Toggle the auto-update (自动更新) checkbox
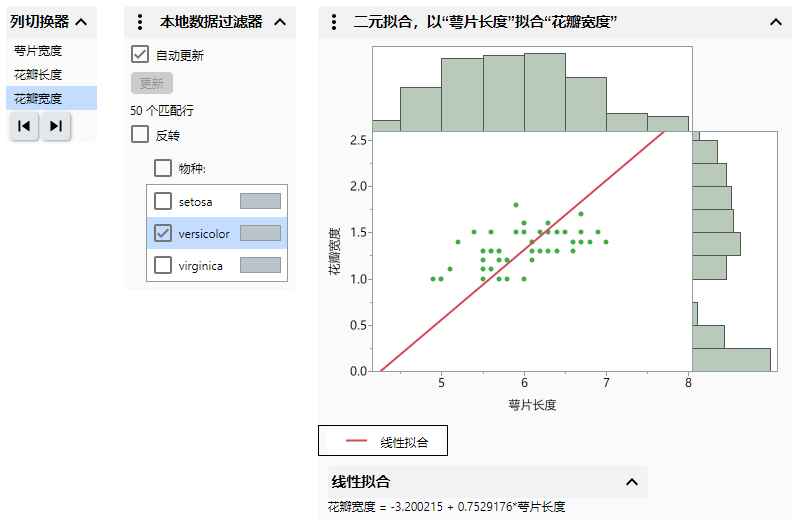The width and height of the screenshot is (800, 519). tap(141, 55)
